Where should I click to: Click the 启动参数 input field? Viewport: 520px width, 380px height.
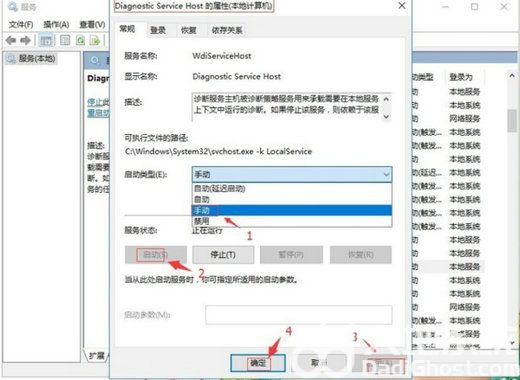pos(299,315)
